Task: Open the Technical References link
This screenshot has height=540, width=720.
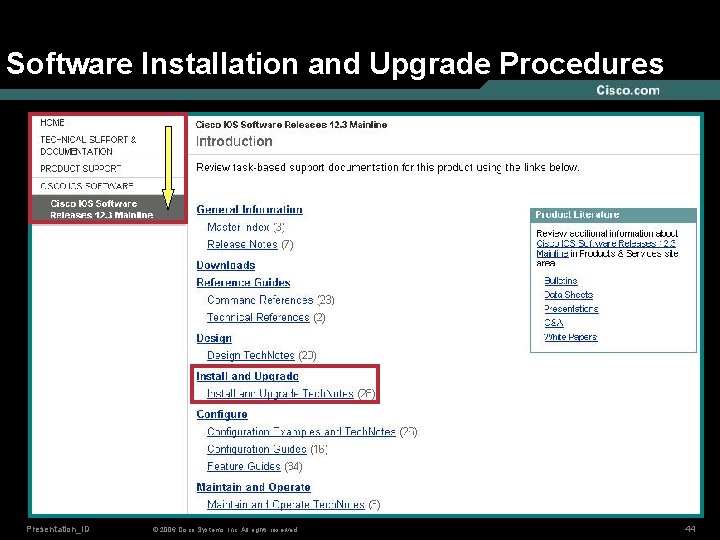Action: click(x=258, y=317)
